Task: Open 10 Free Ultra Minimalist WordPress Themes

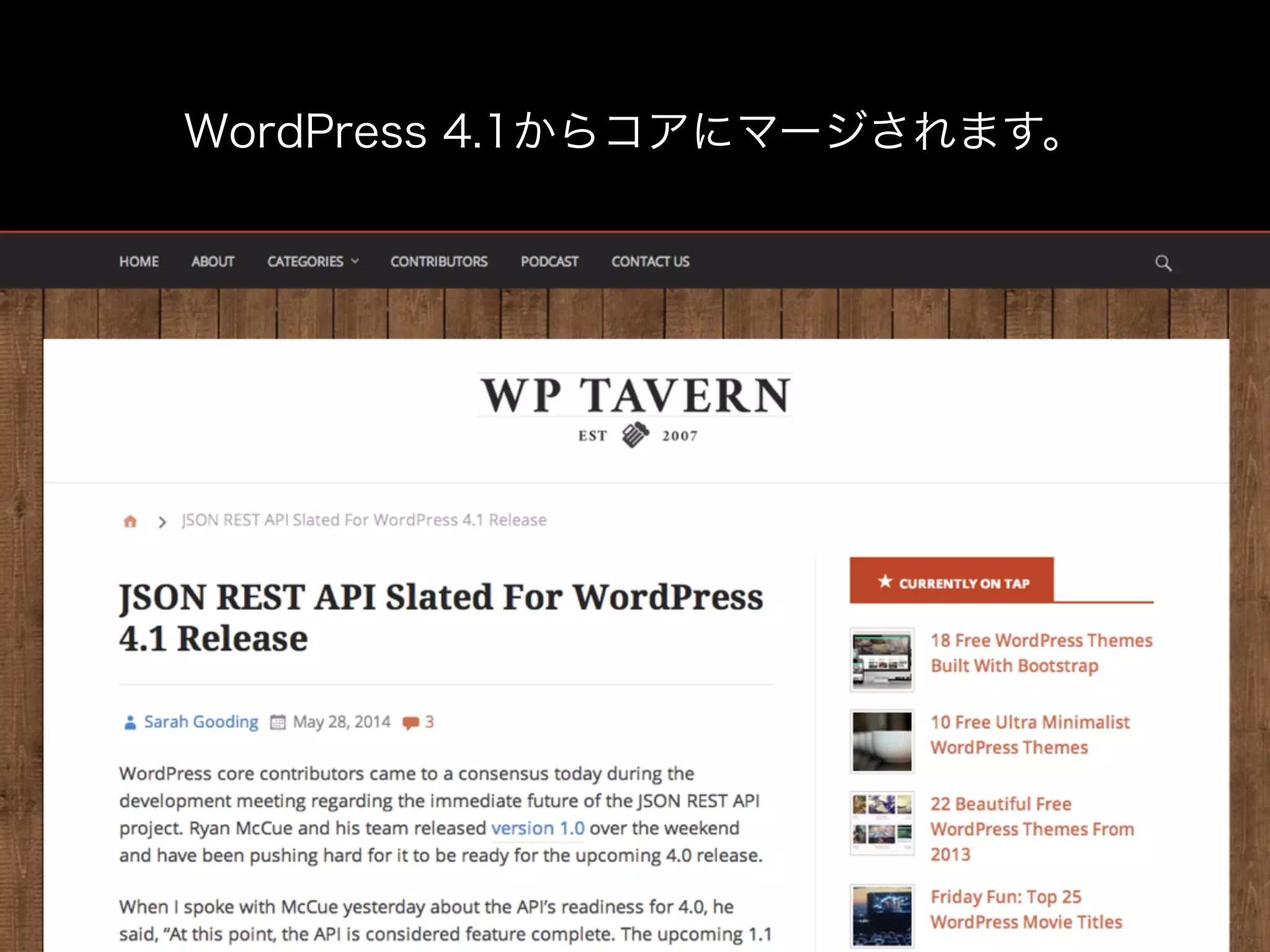Action: click(1030, 735)
